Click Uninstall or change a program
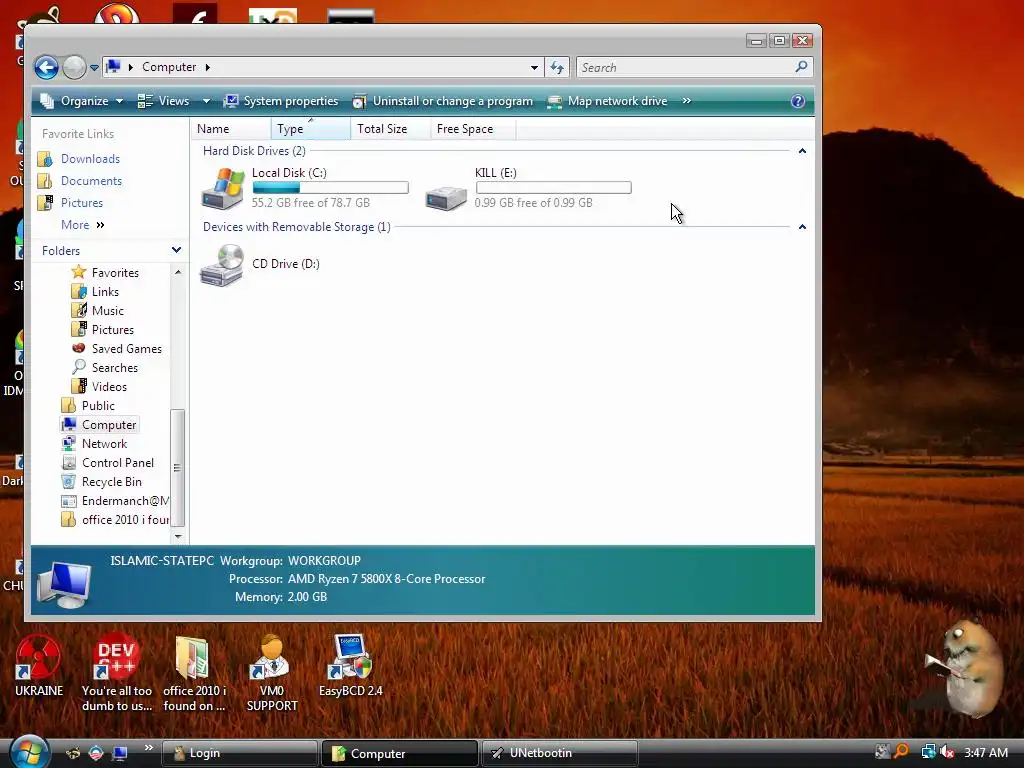This screenshot has height=768, width=1024. pos(443,101)
